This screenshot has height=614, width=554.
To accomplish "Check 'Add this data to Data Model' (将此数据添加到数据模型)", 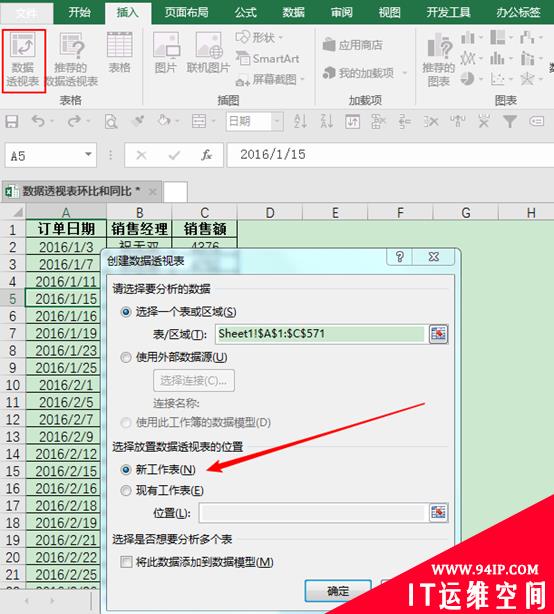I will 197,562.
